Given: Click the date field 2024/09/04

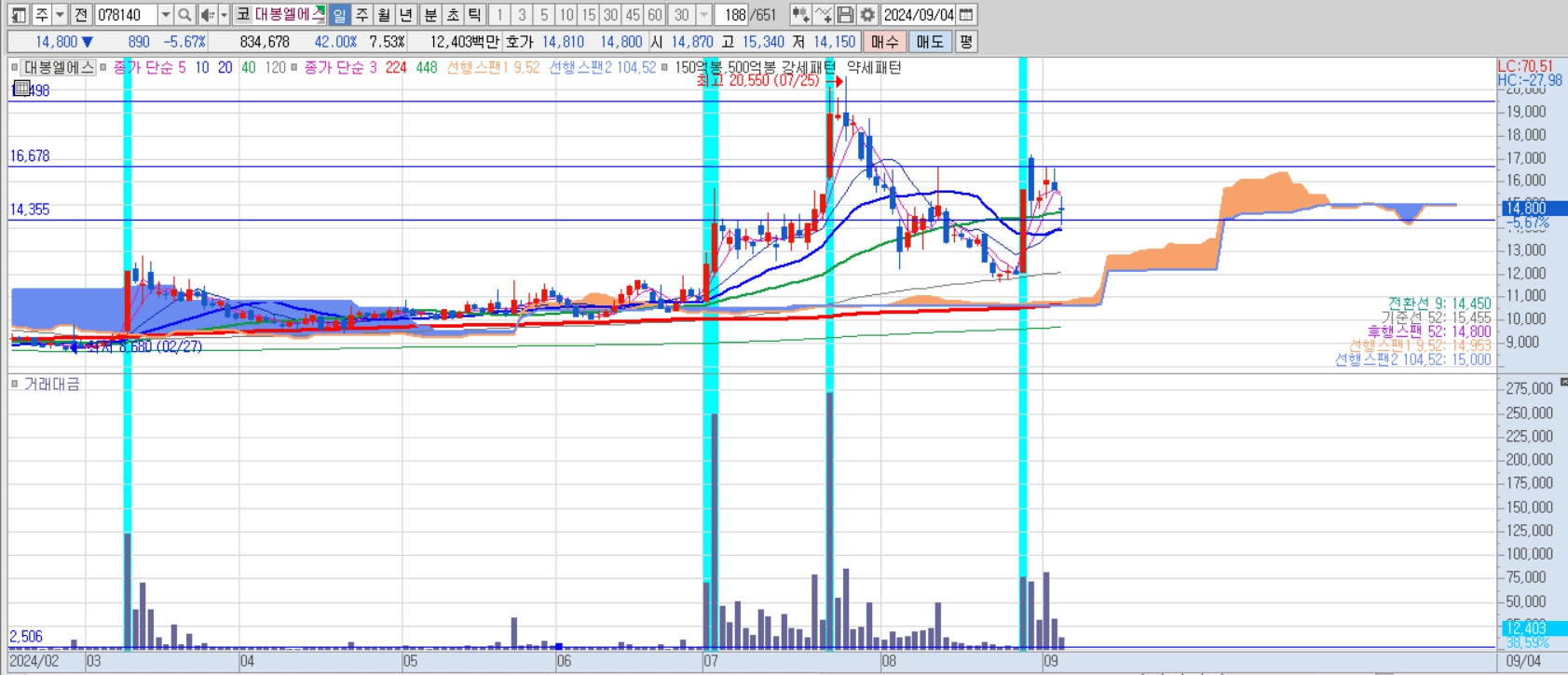Looking at the screenshot, I should click(x=919, y=15).
